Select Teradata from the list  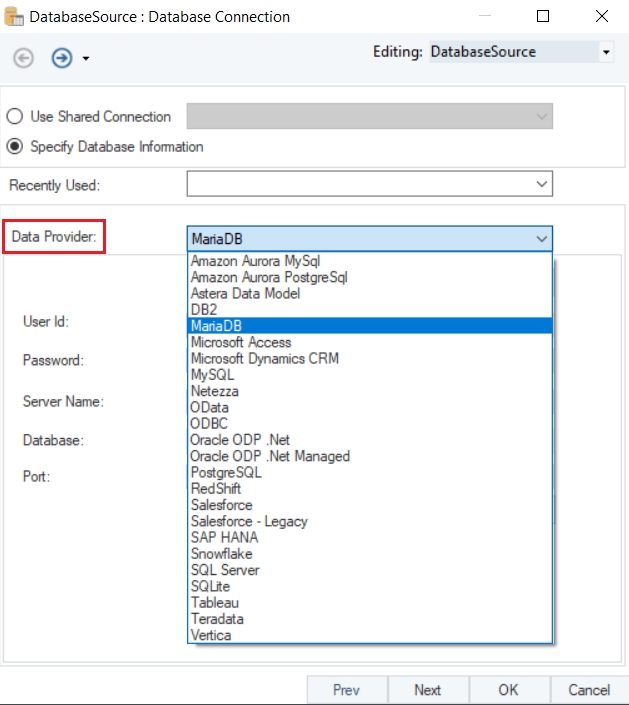click(x=370, y=619)
